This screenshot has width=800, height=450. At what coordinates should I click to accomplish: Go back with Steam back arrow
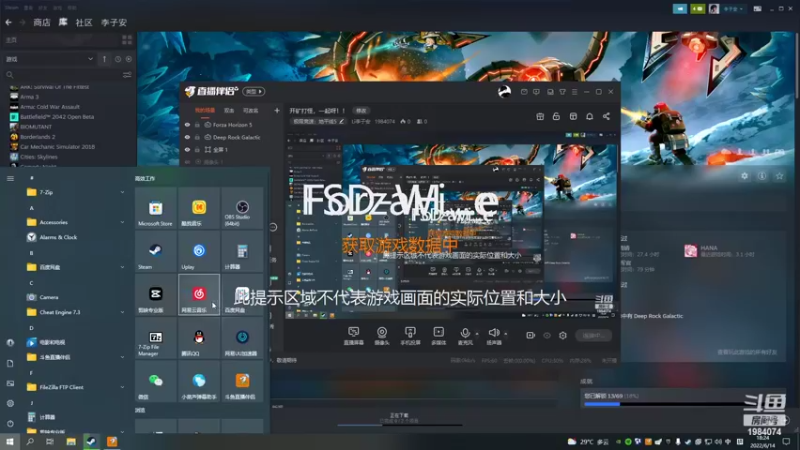coord(9,22)
